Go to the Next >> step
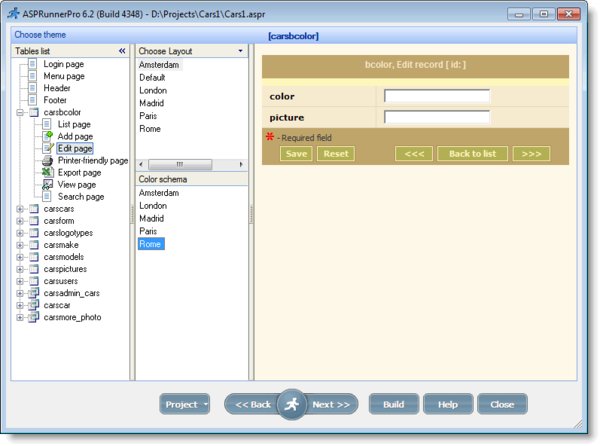 (331, 404)
